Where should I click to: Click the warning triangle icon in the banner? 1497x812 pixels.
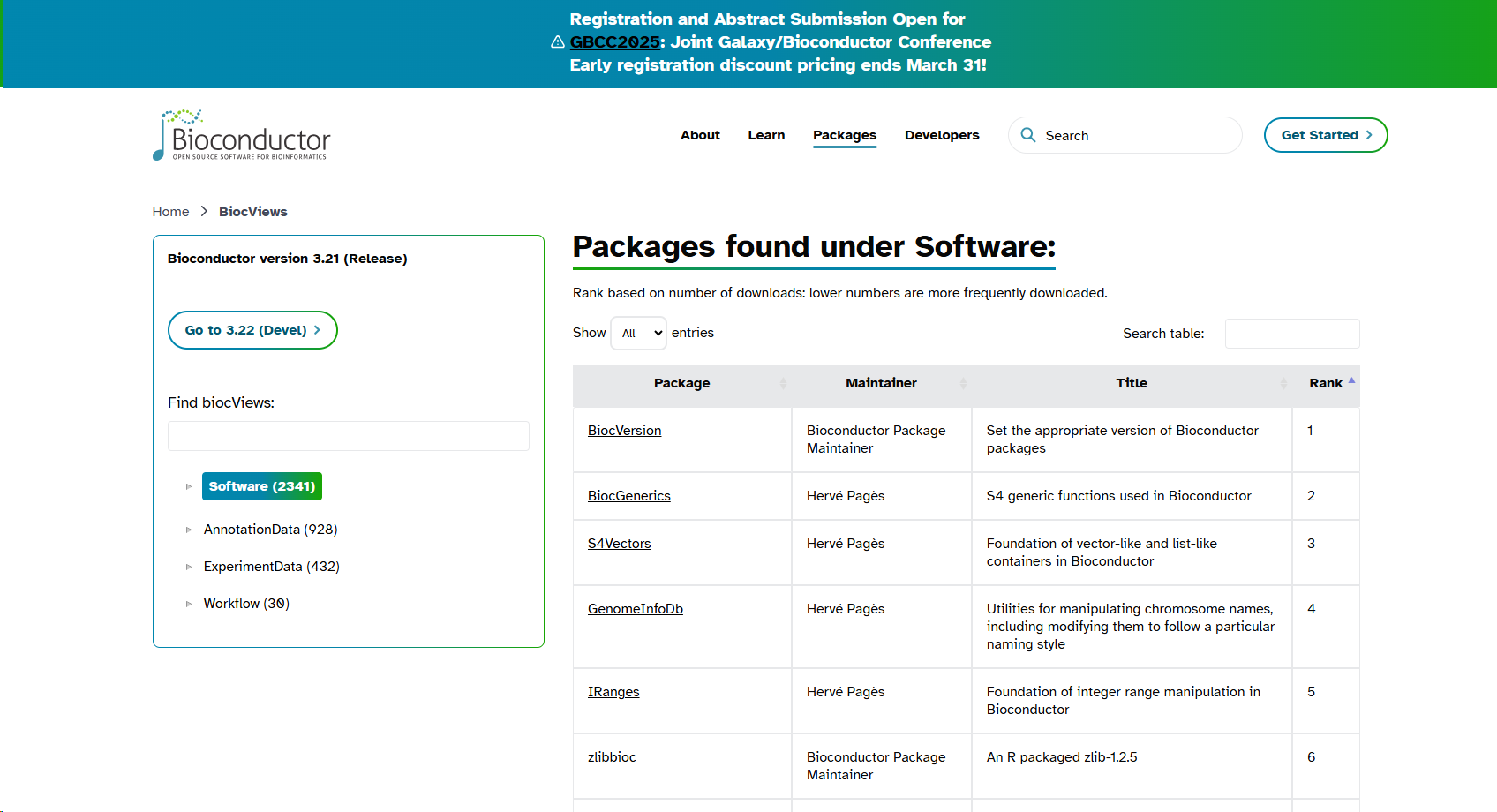pyautogui.click(x=558, y=42)
